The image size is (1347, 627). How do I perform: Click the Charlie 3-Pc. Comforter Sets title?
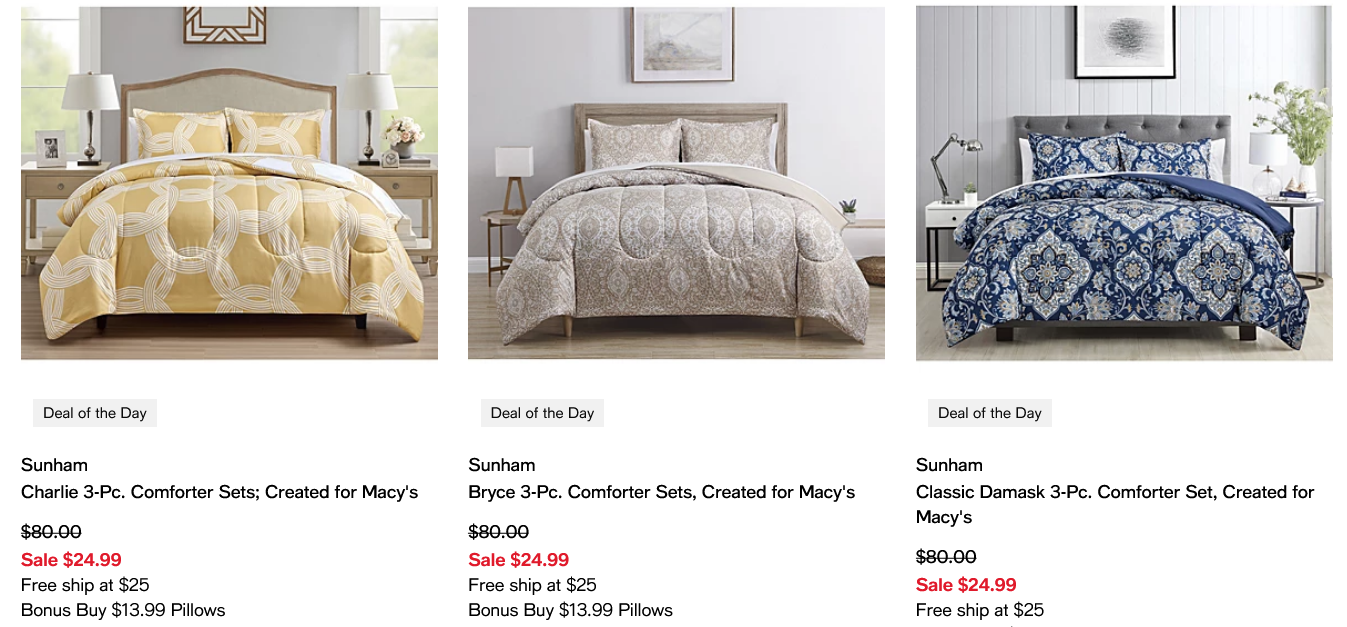[x=219, y=492]
